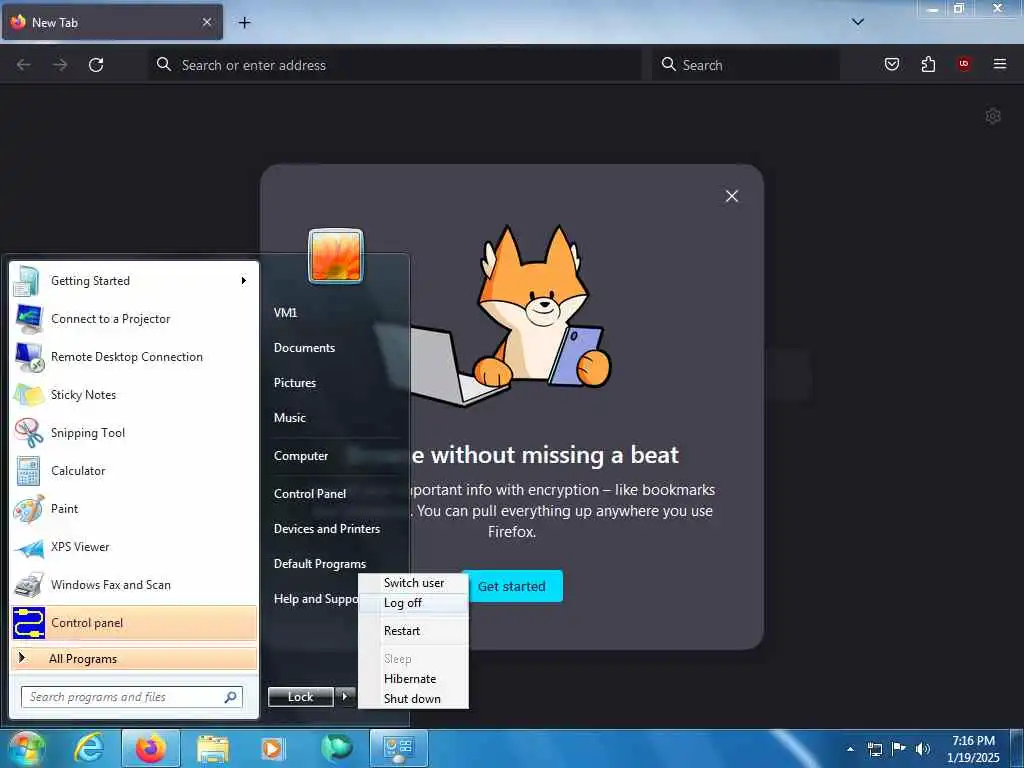The height and width of the screenshot is (768, 1024).
Task: Show hidden tray icons arrow
Action: pos(850,749)
